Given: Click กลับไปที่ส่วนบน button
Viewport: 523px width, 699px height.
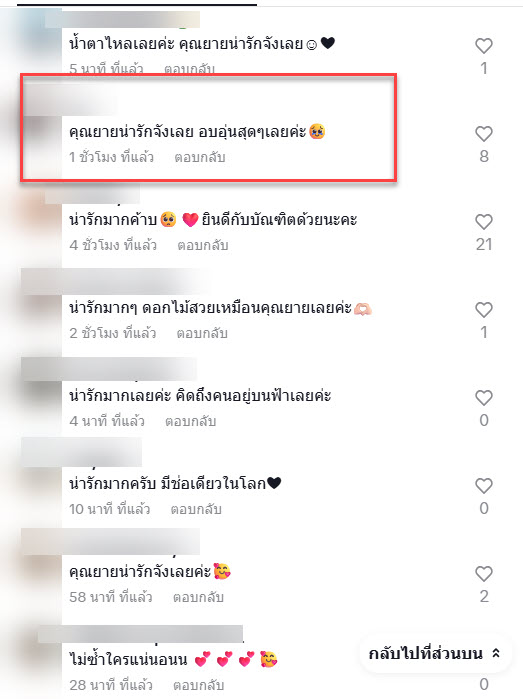Looking at the screenshot, I should [435, 654].
